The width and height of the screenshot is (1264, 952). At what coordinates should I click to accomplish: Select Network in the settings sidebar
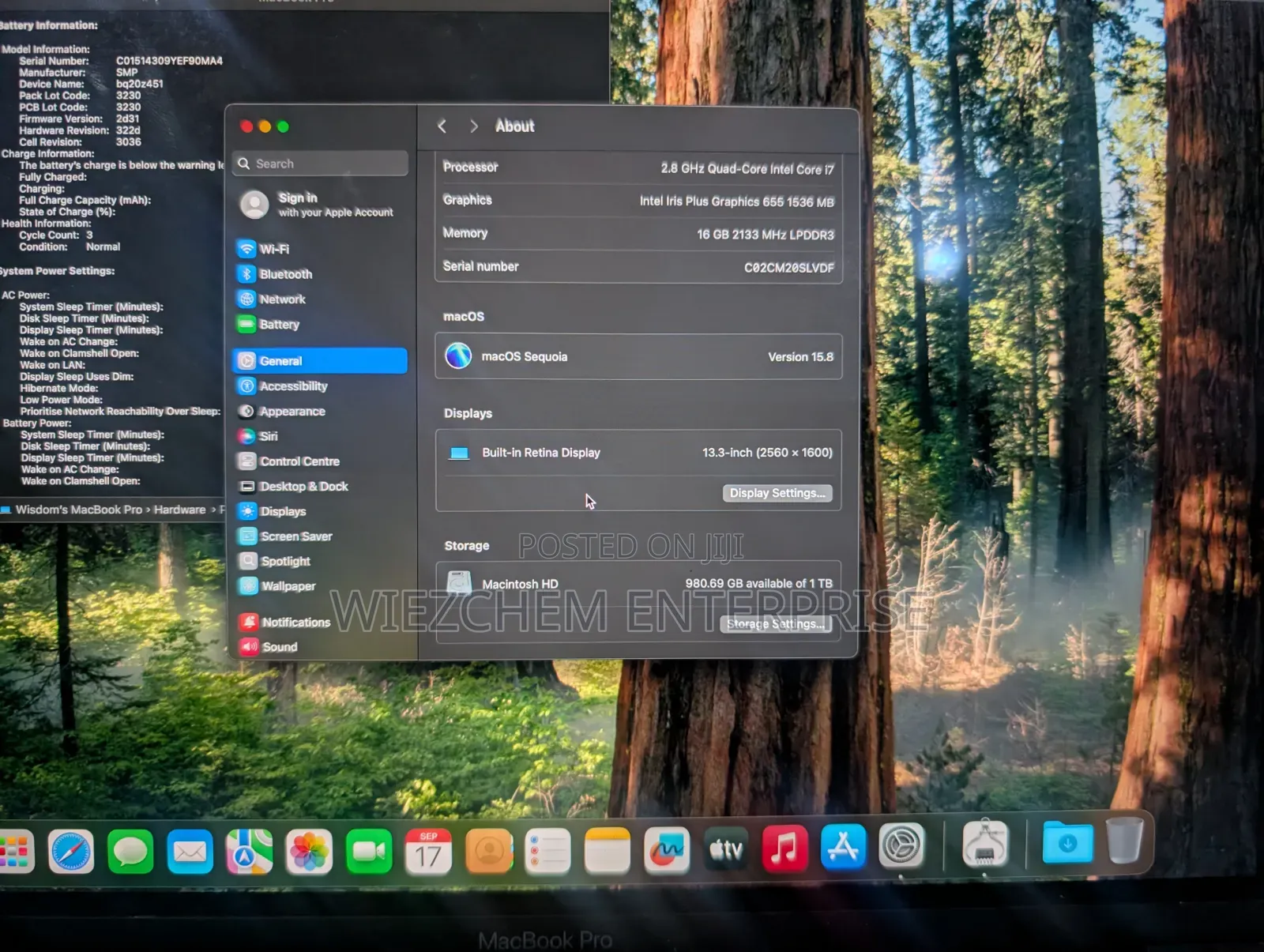(x=320, y=299)
